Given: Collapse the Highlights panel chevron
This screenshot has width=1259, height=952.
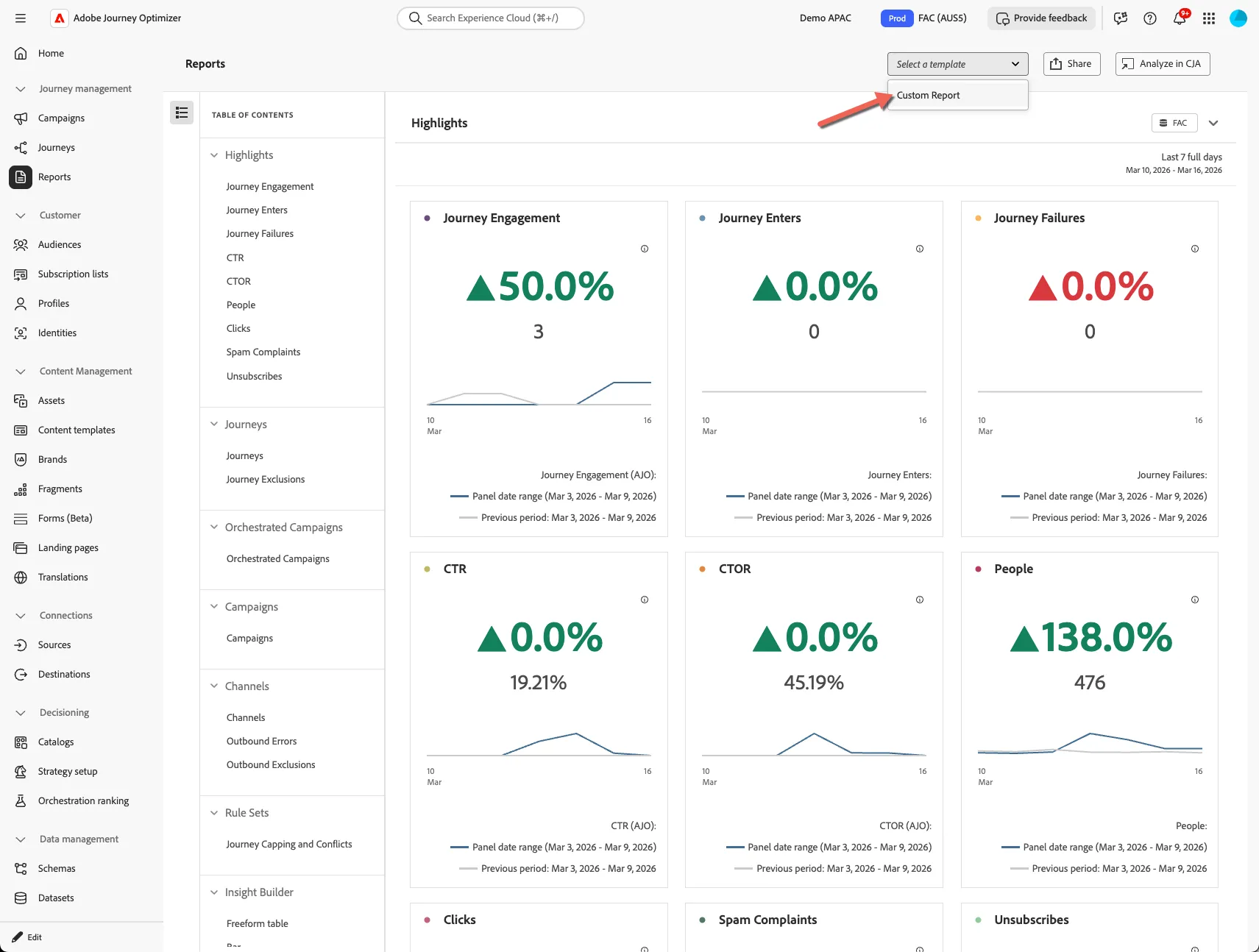Looking at the screenshot, I should click(1213, 123).
